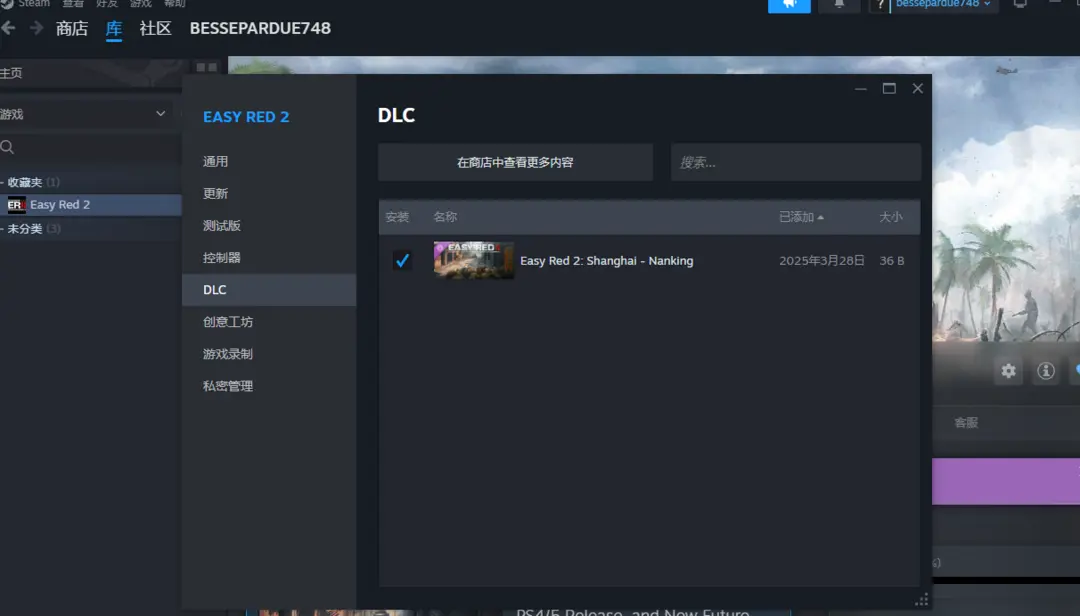Image resolution: width=1080 pixels, height=616 pixels.
Task: Minimize the Easy Red 2 properties dialog
Action: pyautogui.click(x=860, y=88)
